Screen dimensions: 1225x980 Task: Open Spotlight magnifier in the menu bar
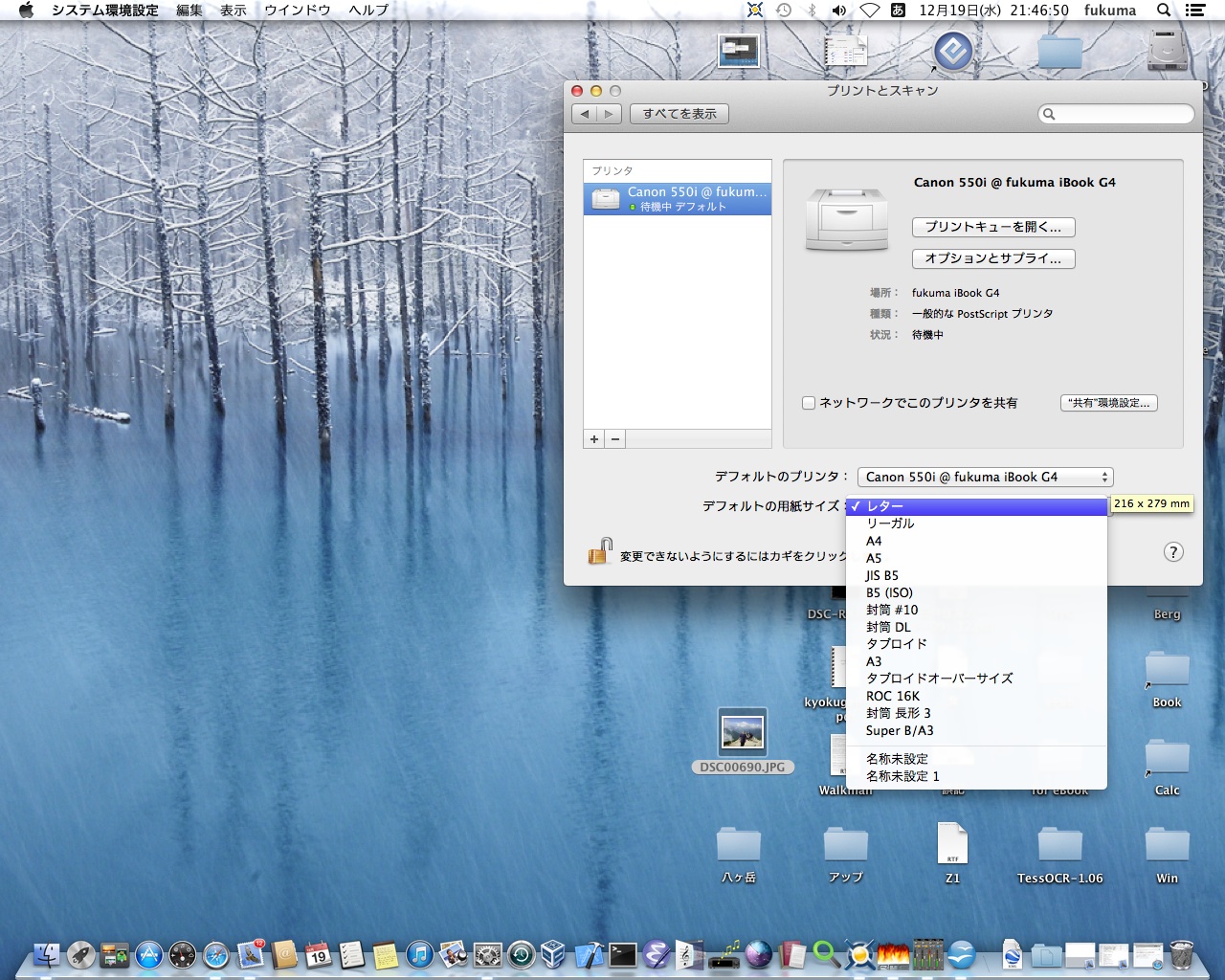[x=1164, y=11]
